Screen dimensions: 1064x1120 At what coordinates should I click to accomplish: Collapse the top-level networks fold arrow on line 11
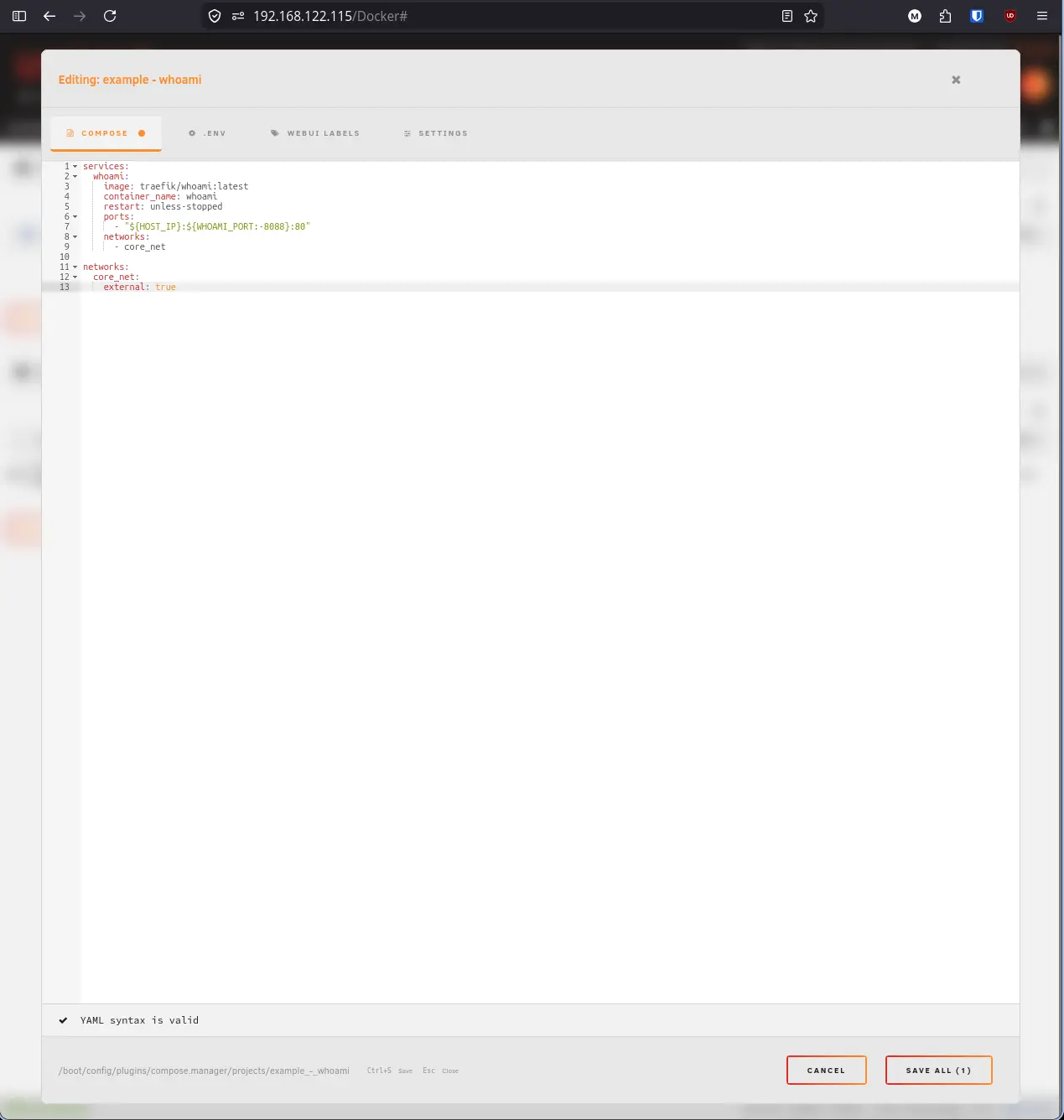[x=75, y=267]
